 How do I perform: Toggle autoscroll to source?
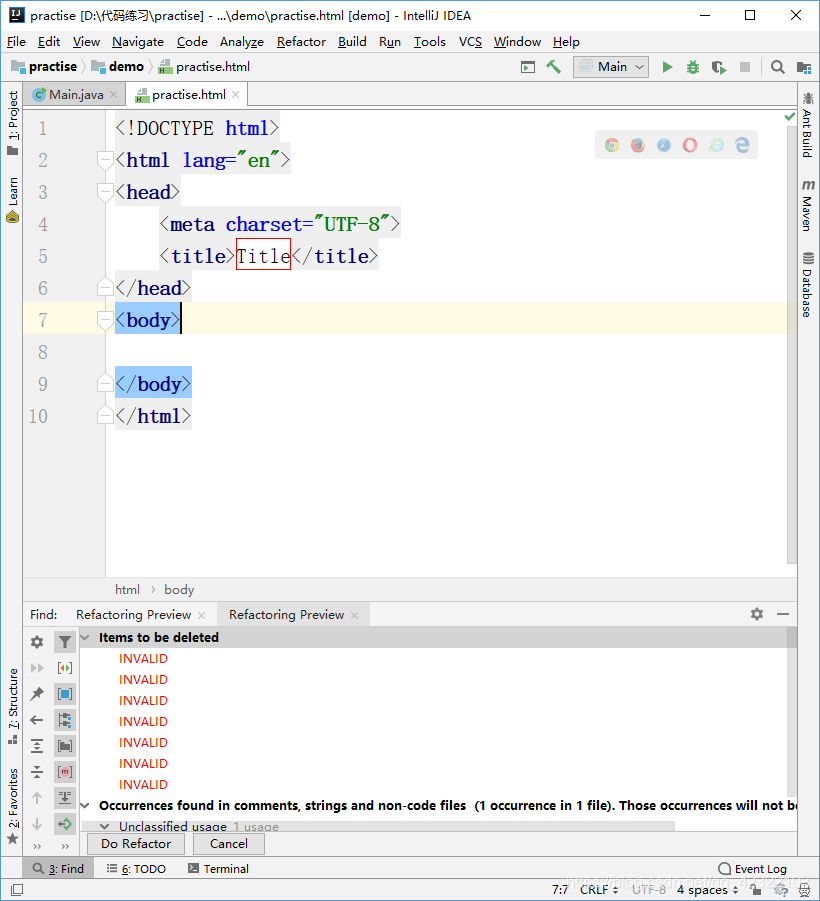coord(65,798)
